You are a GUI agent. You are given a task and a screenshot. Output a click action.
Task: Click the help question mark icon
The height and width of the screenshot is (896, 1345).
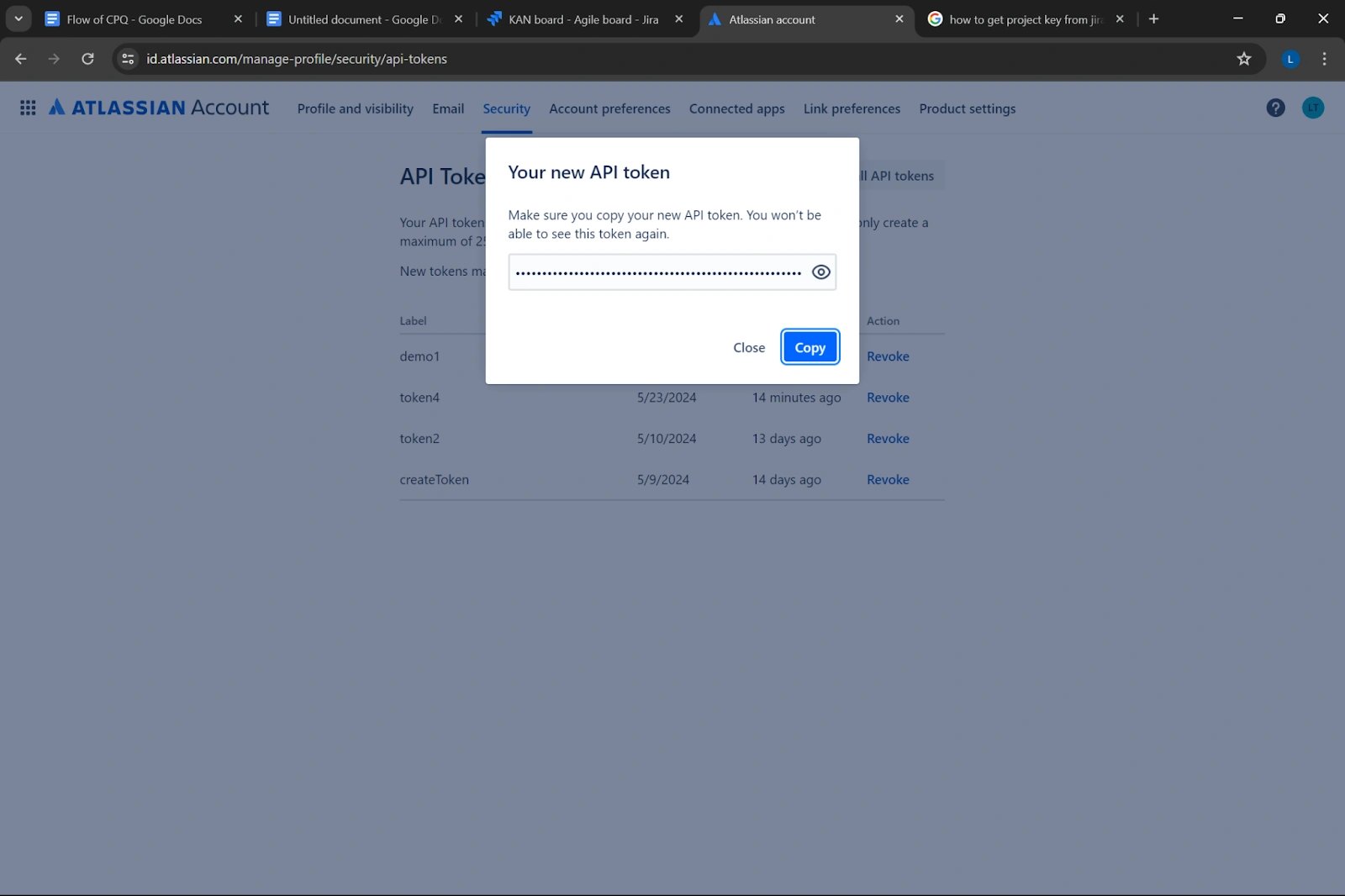pyautogui.click(x=1275, y=108)
